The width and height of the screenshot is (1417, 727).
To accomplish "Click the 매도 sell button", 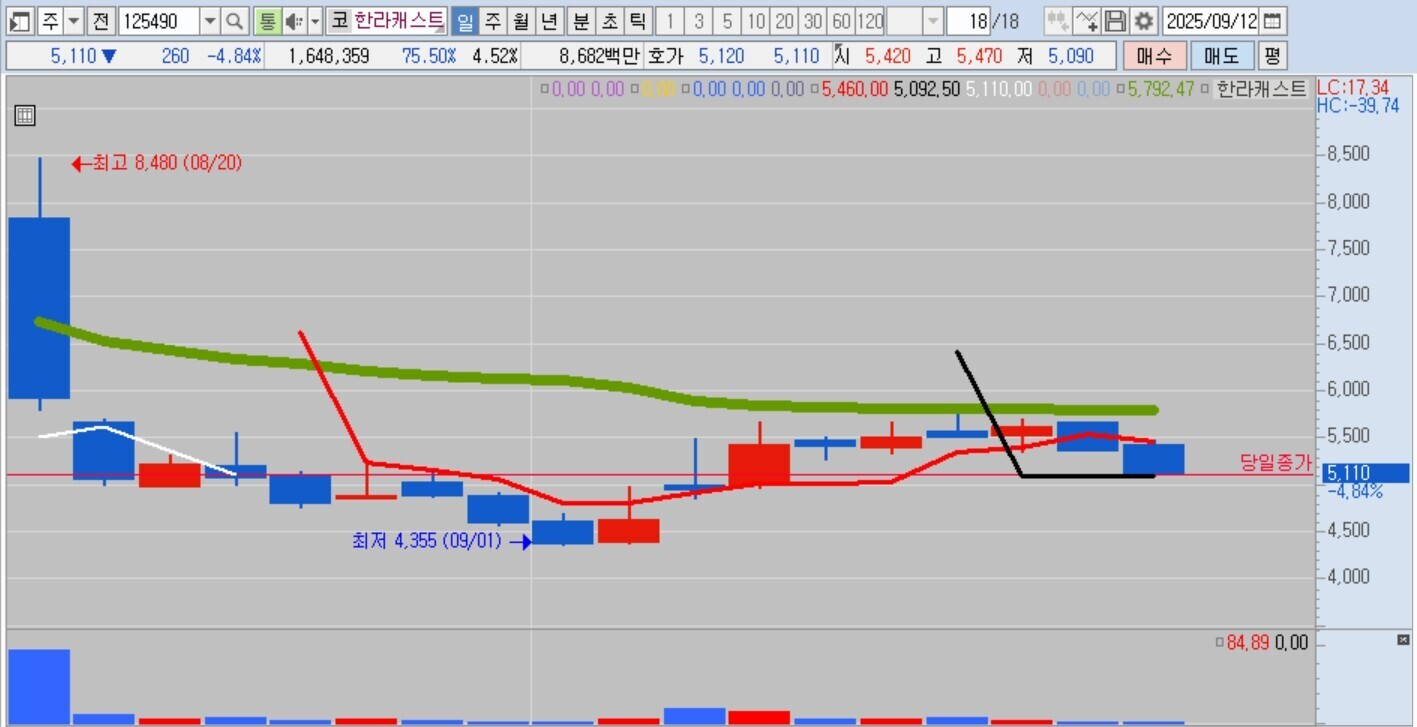I will pos(1222,56).
